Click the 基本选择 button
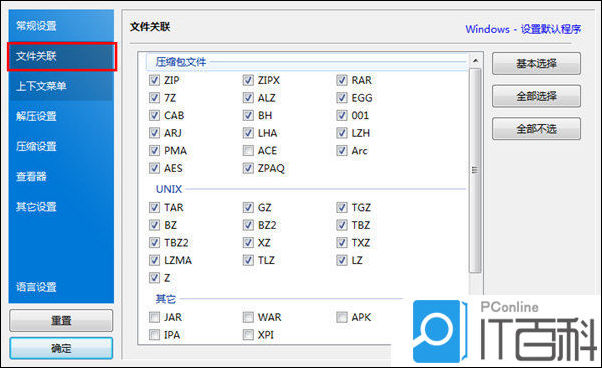The image size is (602, 368). point(536,64)
